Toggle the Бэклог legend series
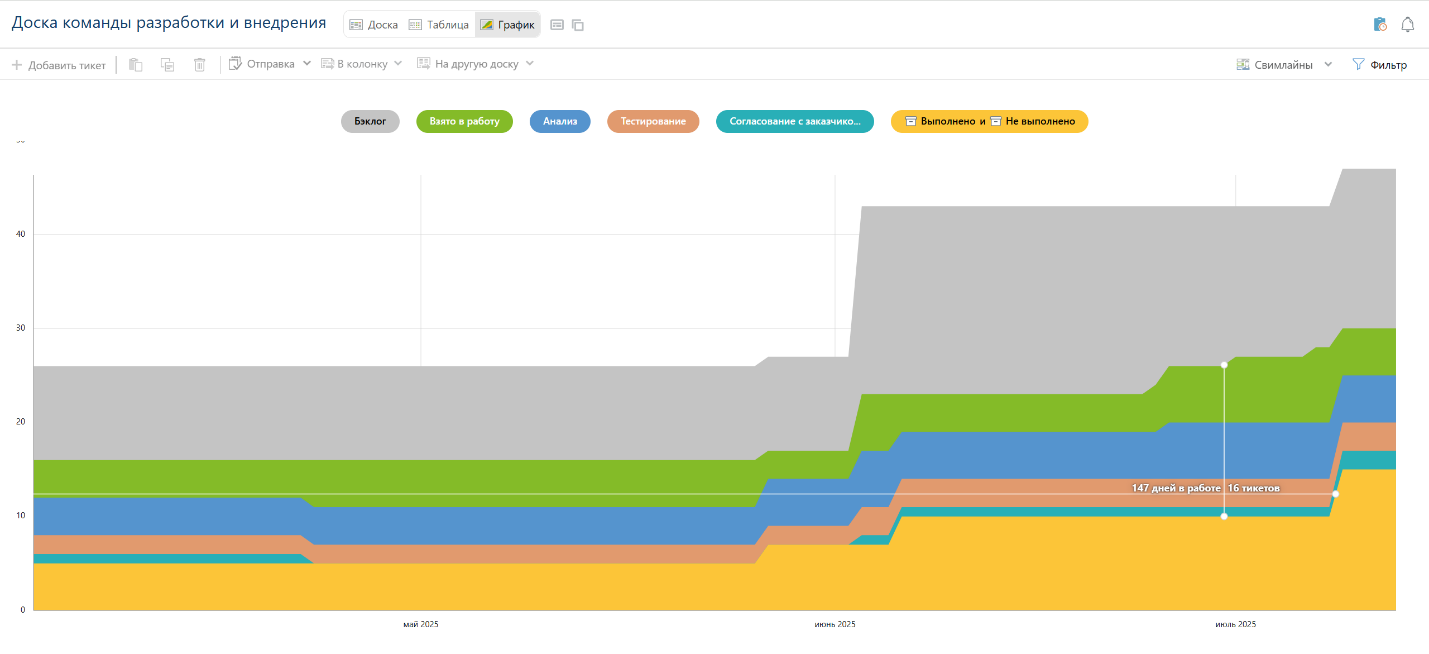Screen dimensions: 1429x654 coord(370,121)
